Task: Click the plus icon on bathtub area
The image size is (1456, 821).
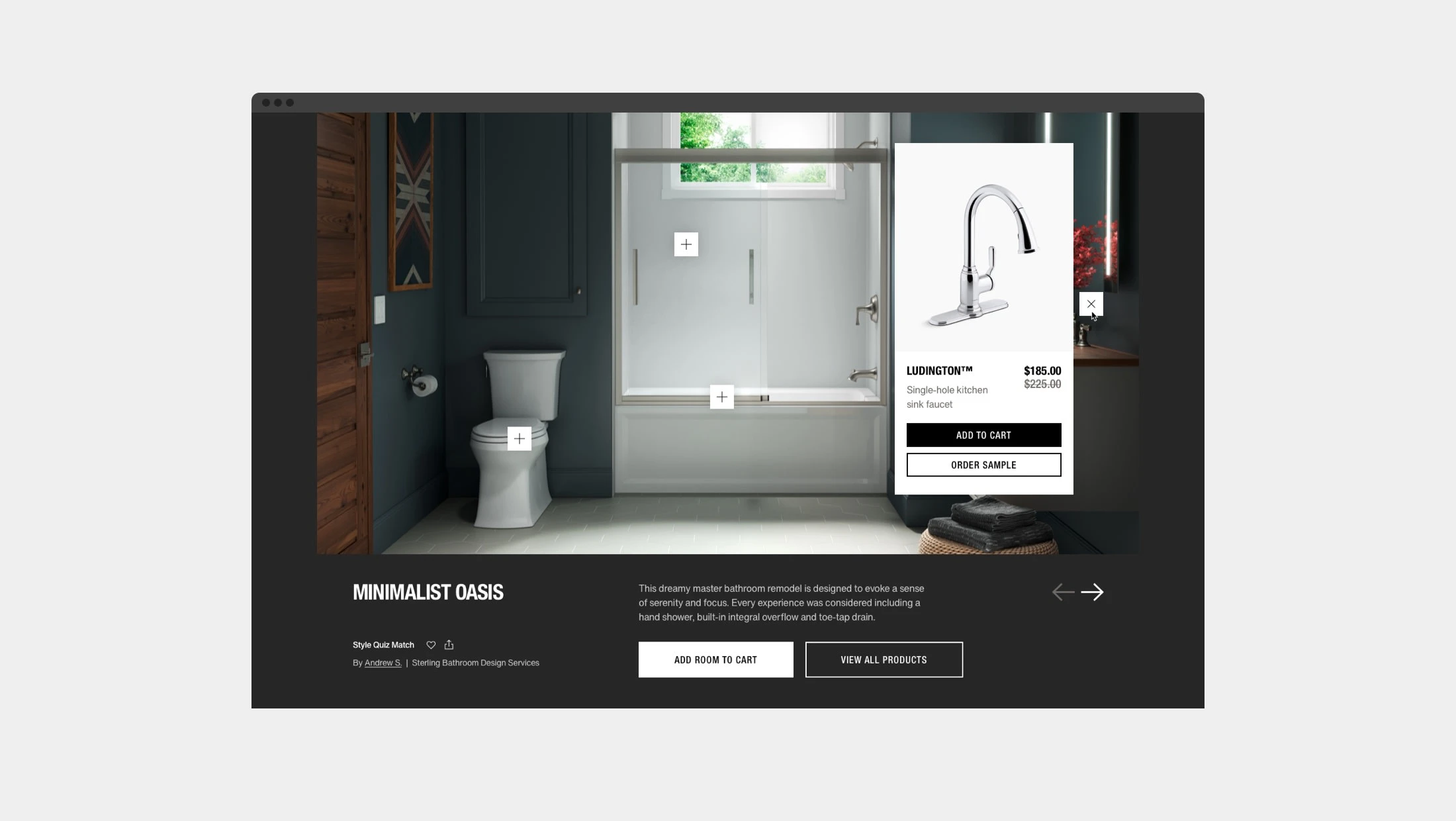Action: (721, 397)
